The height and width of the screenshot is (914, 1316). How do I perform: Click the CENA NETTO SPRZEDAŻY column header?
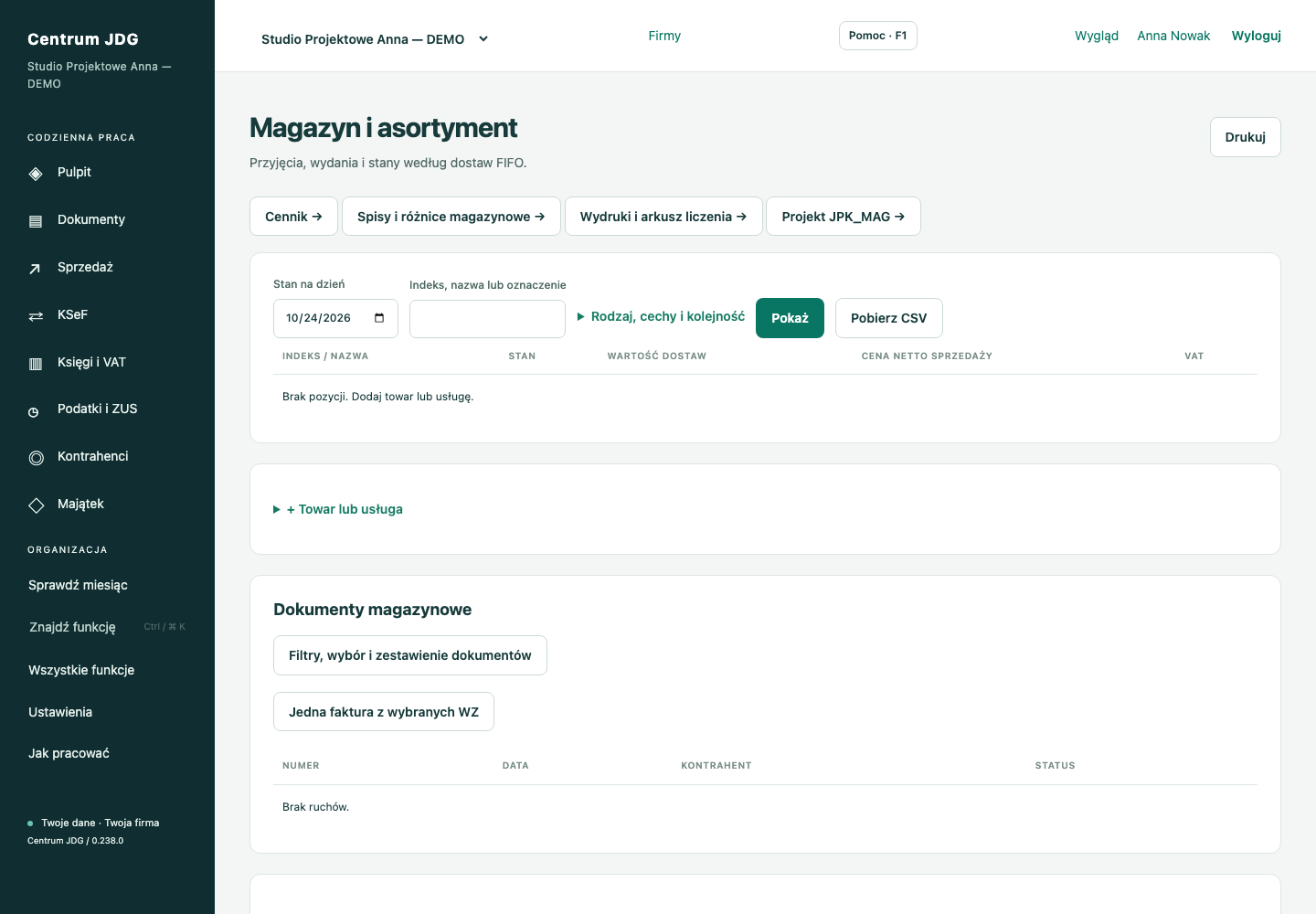click(927, 356)
